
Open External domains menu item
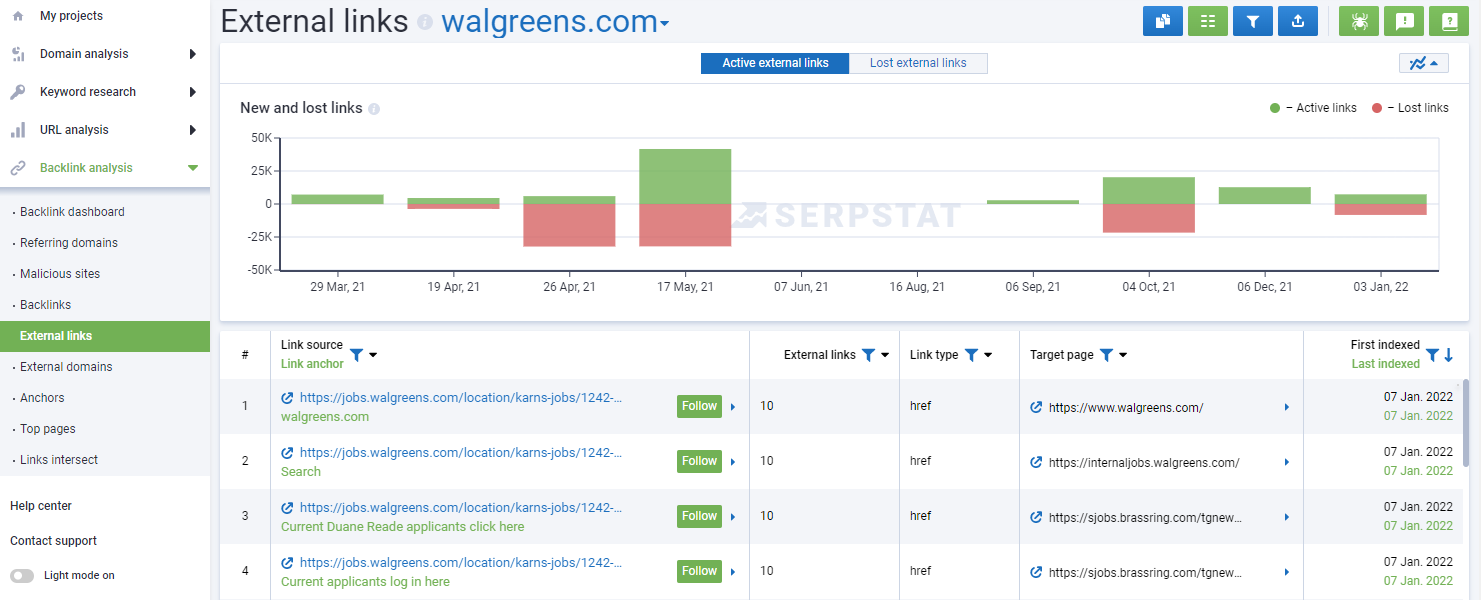66,367
